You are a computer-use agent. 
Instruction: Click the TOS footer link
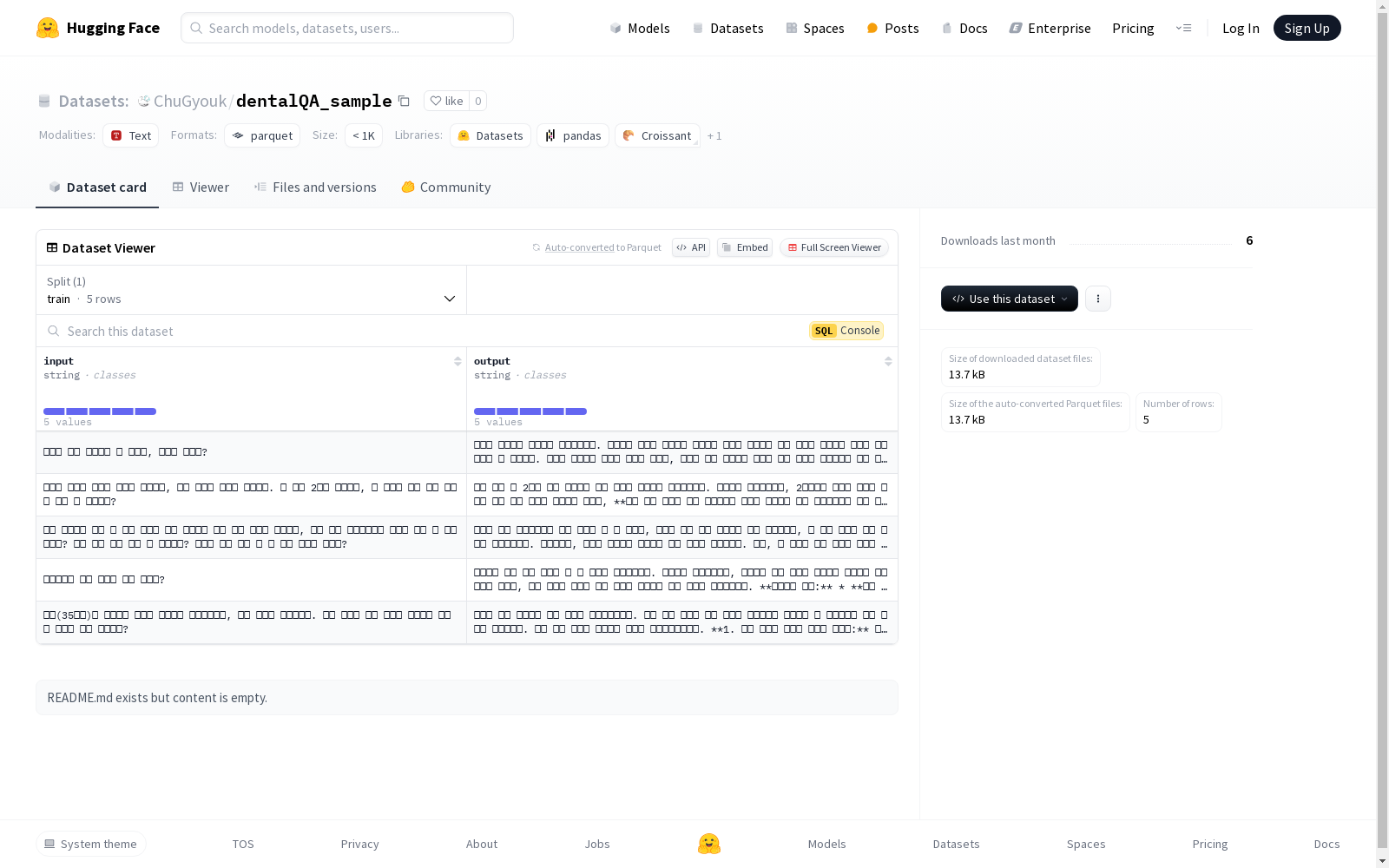pyautogui.click(x=243, y=844)
